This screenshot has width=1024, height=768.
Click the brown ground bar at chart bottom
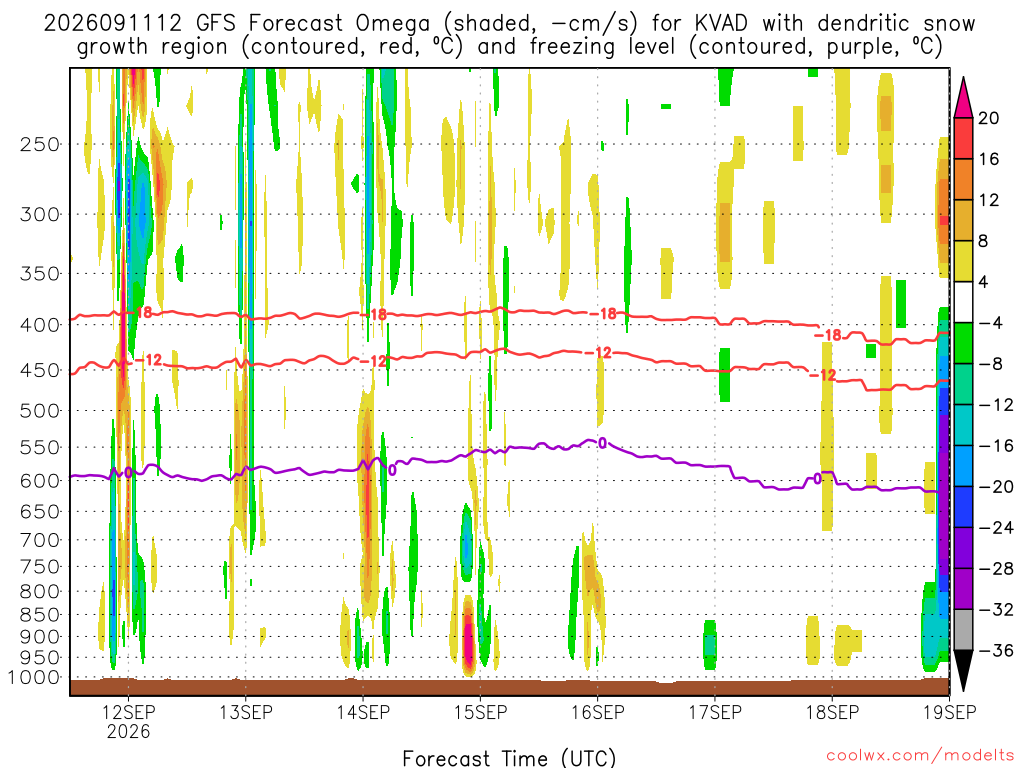(509, 687)
